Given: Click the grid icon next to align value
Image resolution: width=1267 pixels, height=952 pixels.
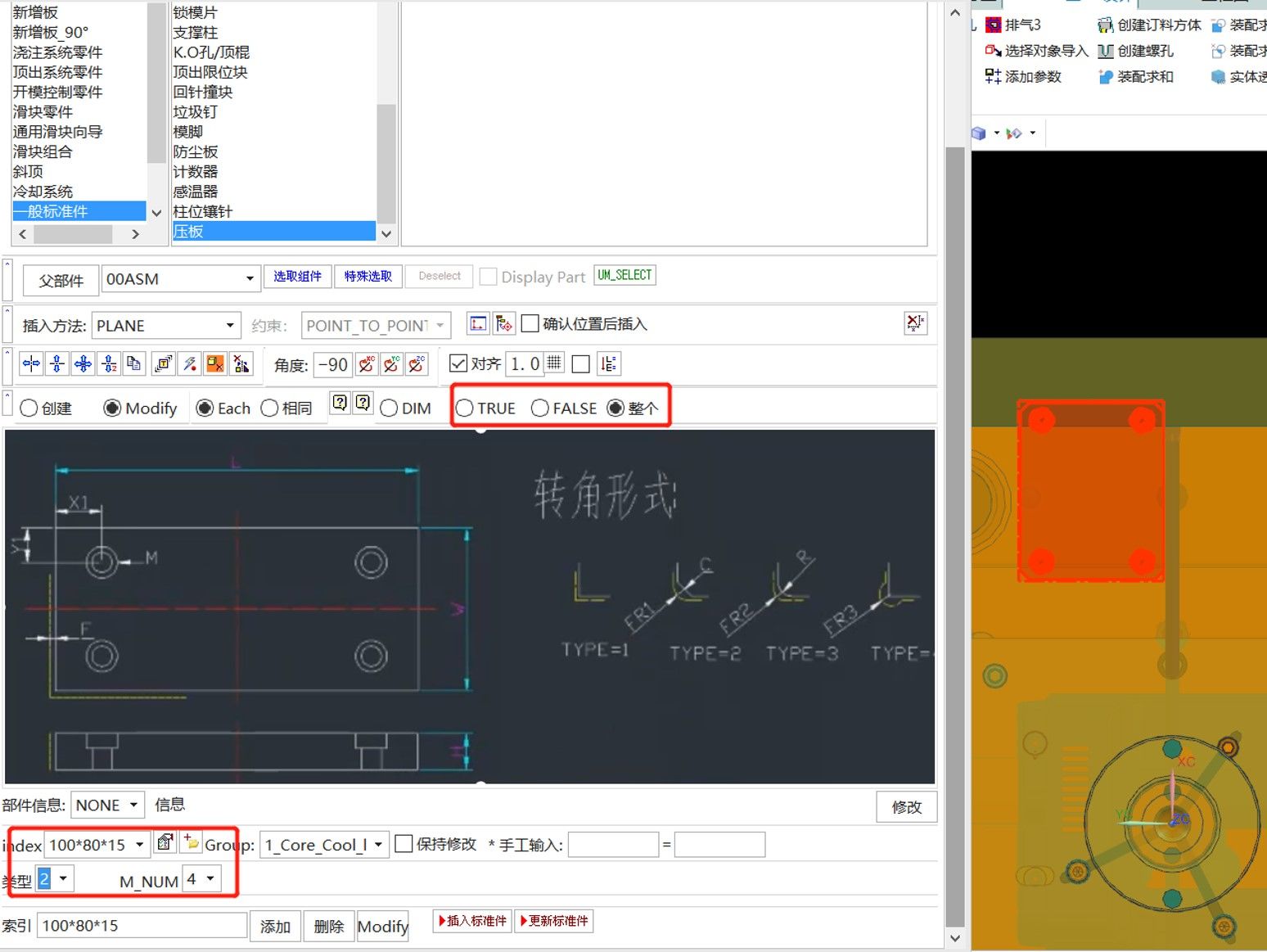Looking at the screenshot, I should pyautogui.click(x=554, y=363).
